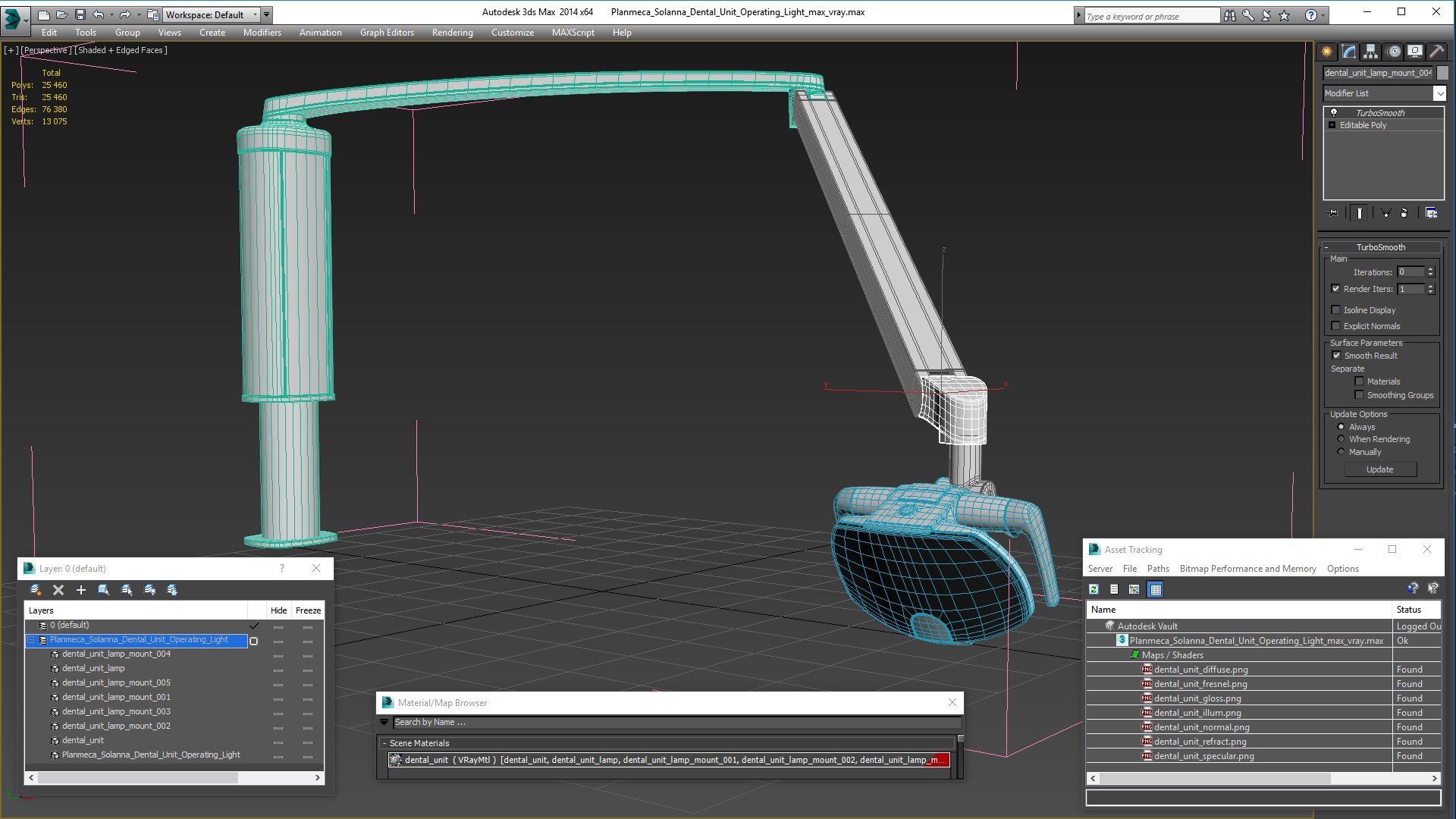This screenshot has height=819, width=1456.
Task: Click Select Highlighted Objects and Layers icon
Action: point(104,590)
